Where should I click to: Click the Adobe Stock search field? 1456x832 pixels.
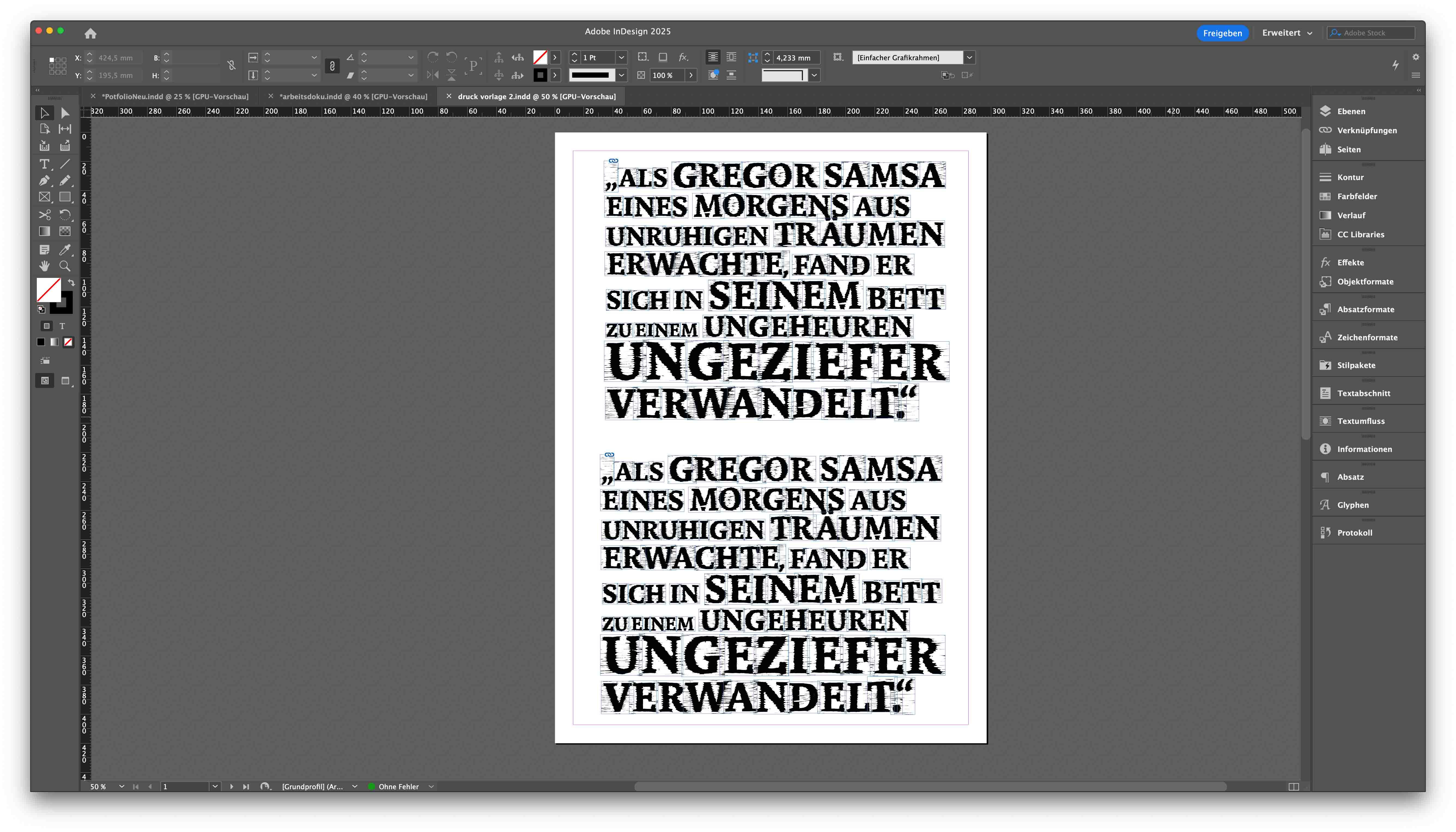tap(1371, 33)
